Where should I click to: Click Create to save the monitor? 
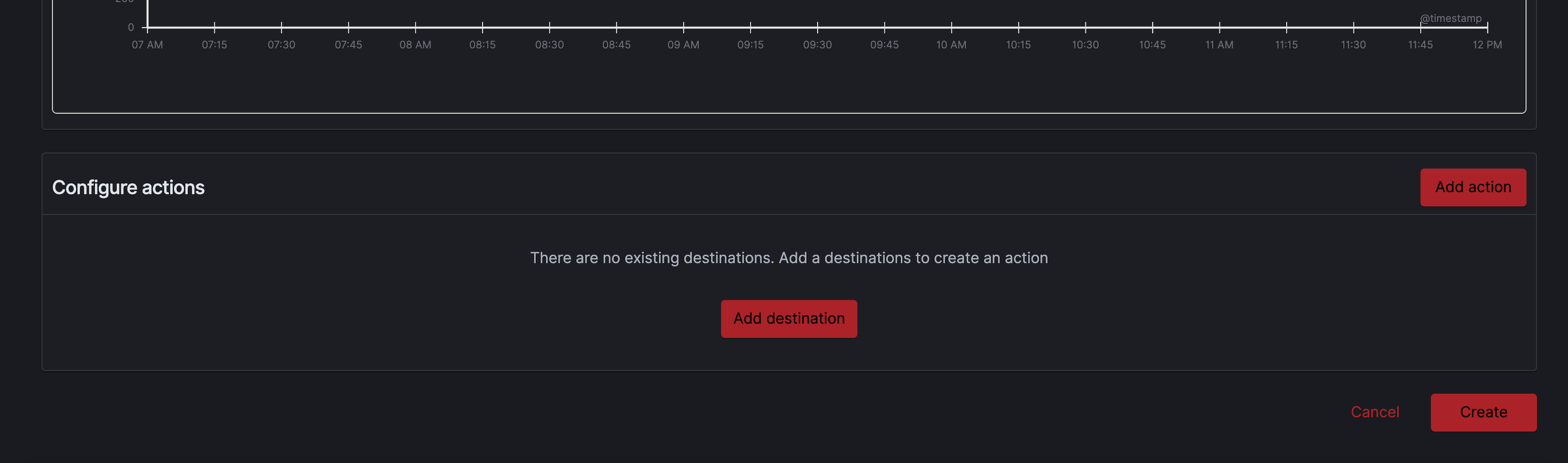pos(1483,412)
